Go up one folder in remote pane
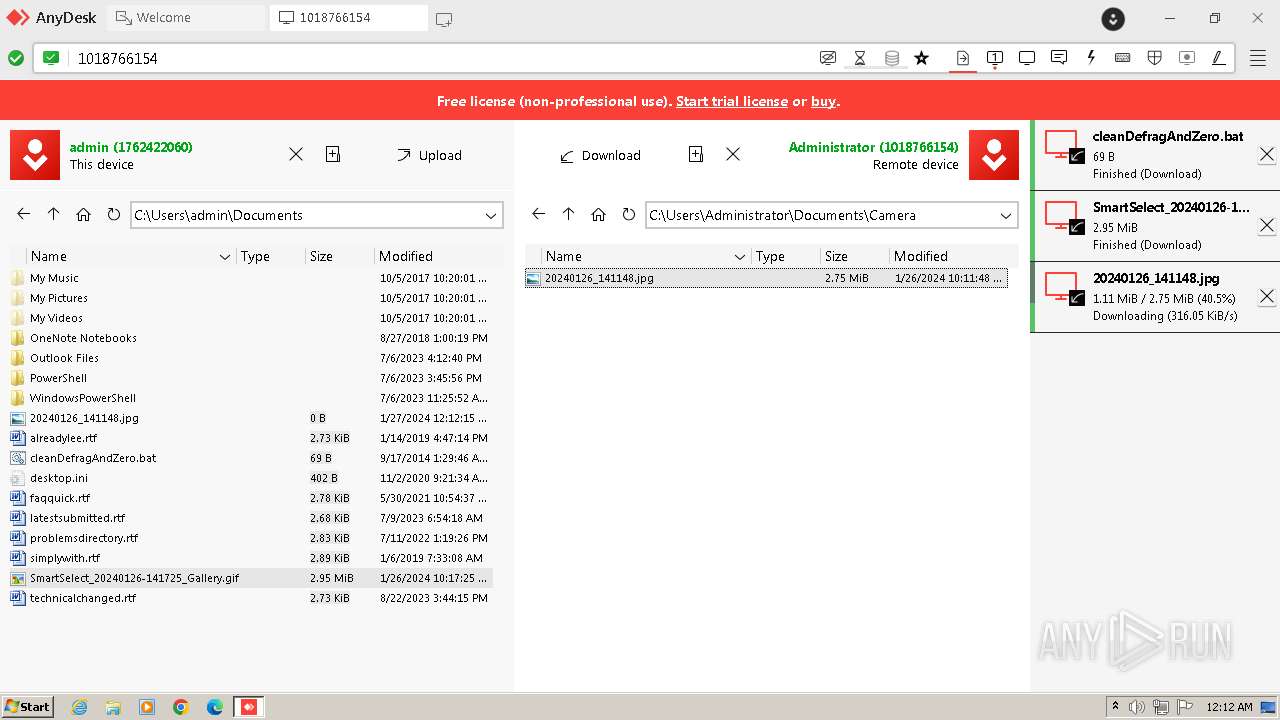The image size is (1280, 720). (x=569, y=214)
